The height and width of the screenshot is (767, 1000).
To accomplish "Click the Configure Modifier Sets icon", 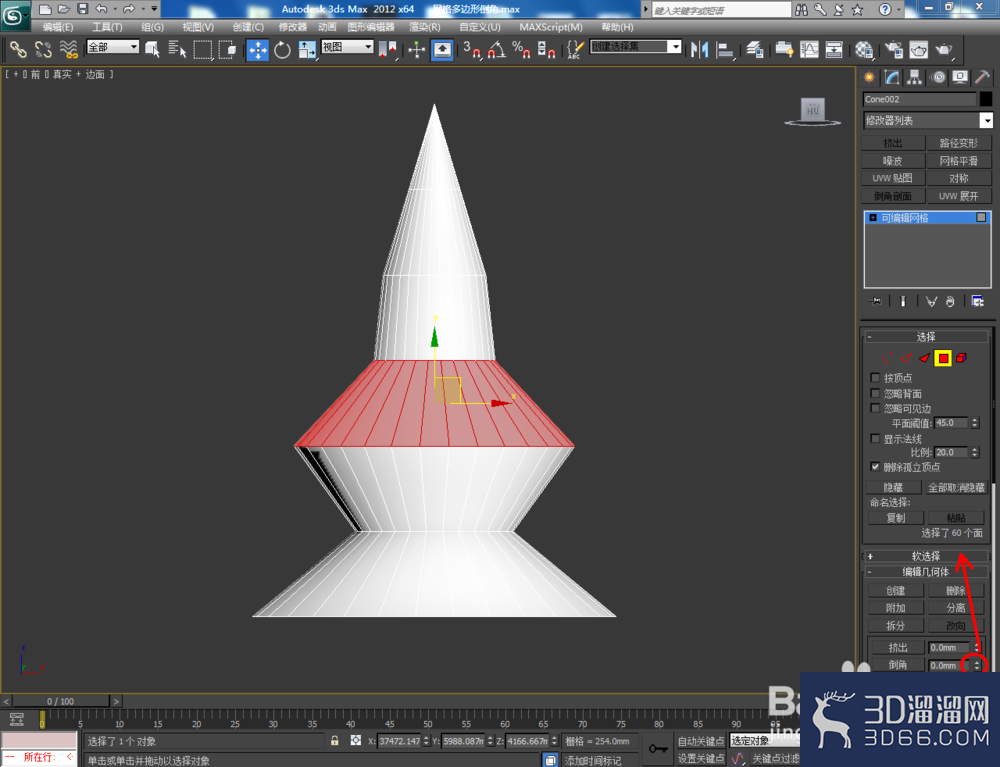I will (x=977, y=301).
